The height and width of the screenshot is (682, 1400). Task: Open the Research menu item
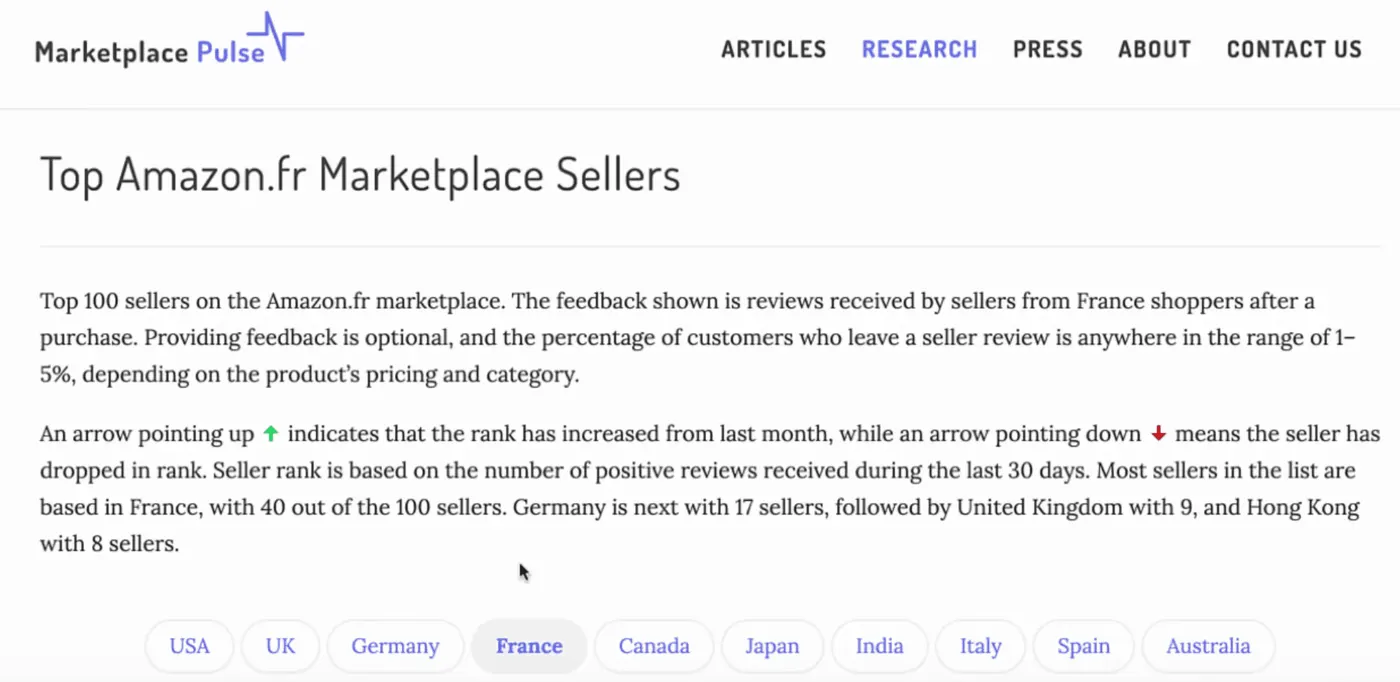click(x=919, y=50)
